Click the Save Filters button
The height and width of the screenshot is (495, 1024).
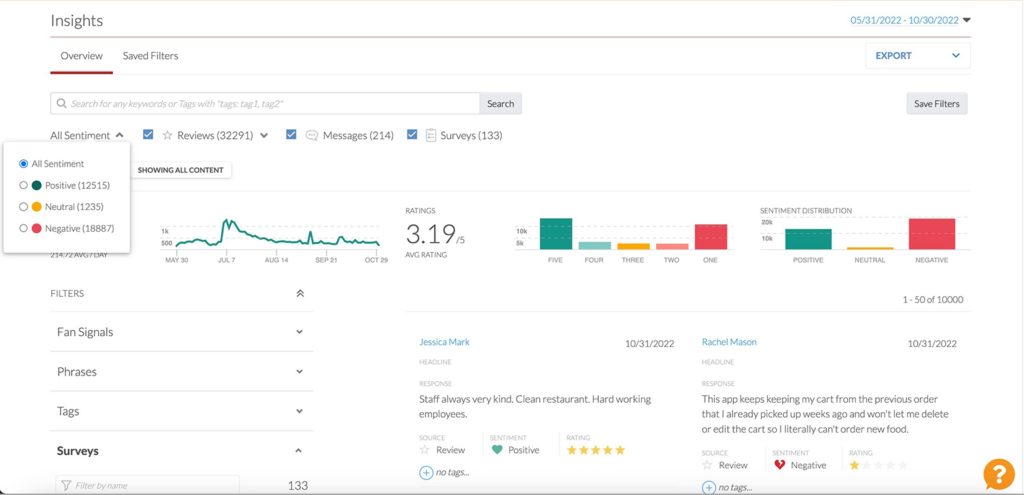[x=936, y=103]
